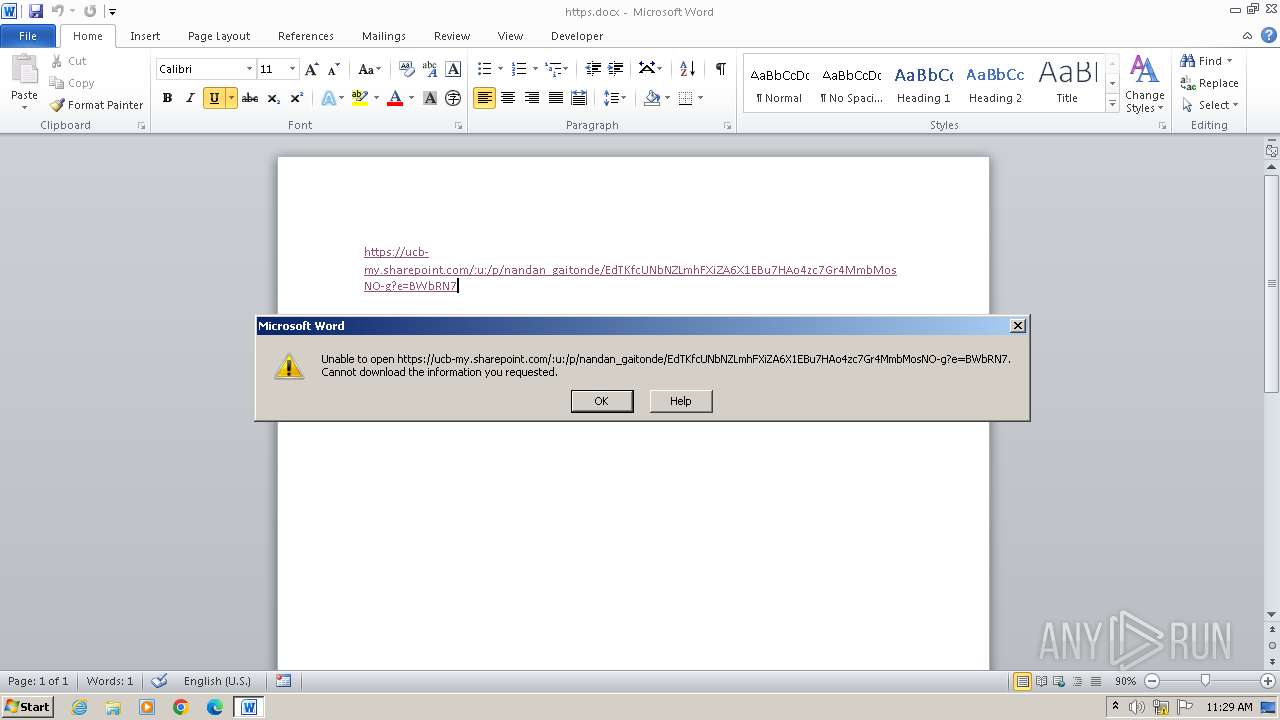Open the File tab
The image size is (1280, 720).
pyautogui.click(x=28, y=36)
